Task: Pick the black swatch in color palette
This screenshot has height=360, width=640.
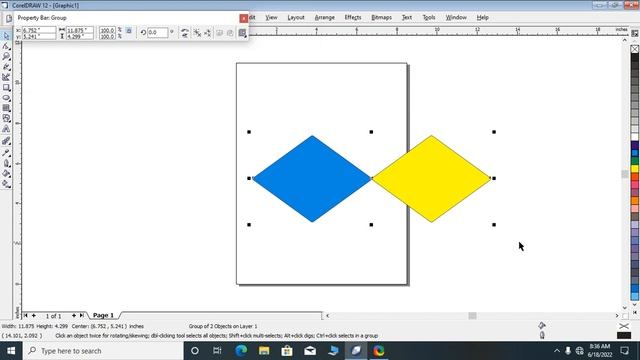Action: [635, 58]
